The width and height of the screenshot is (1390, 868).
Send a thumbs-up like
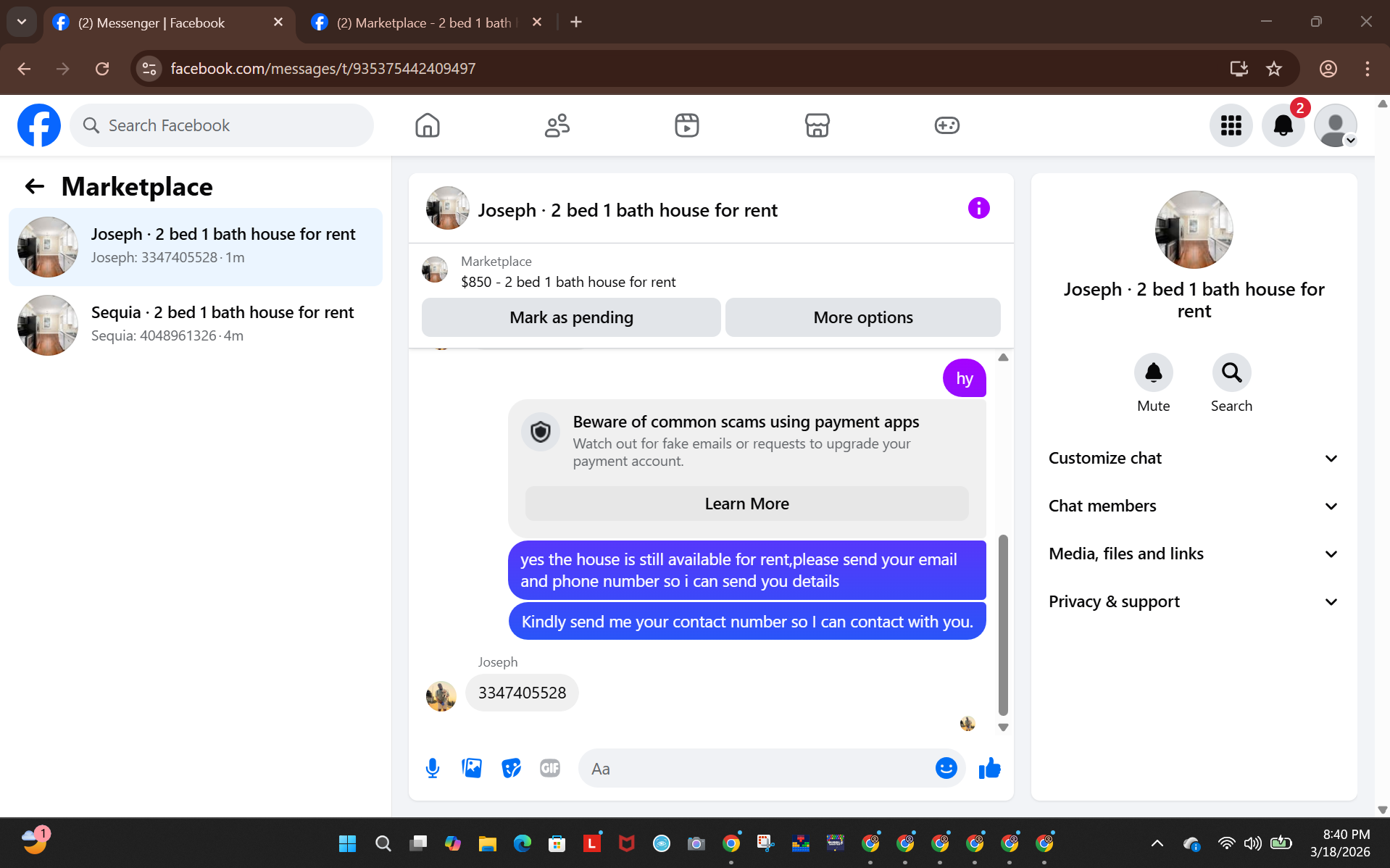[989, 768]
